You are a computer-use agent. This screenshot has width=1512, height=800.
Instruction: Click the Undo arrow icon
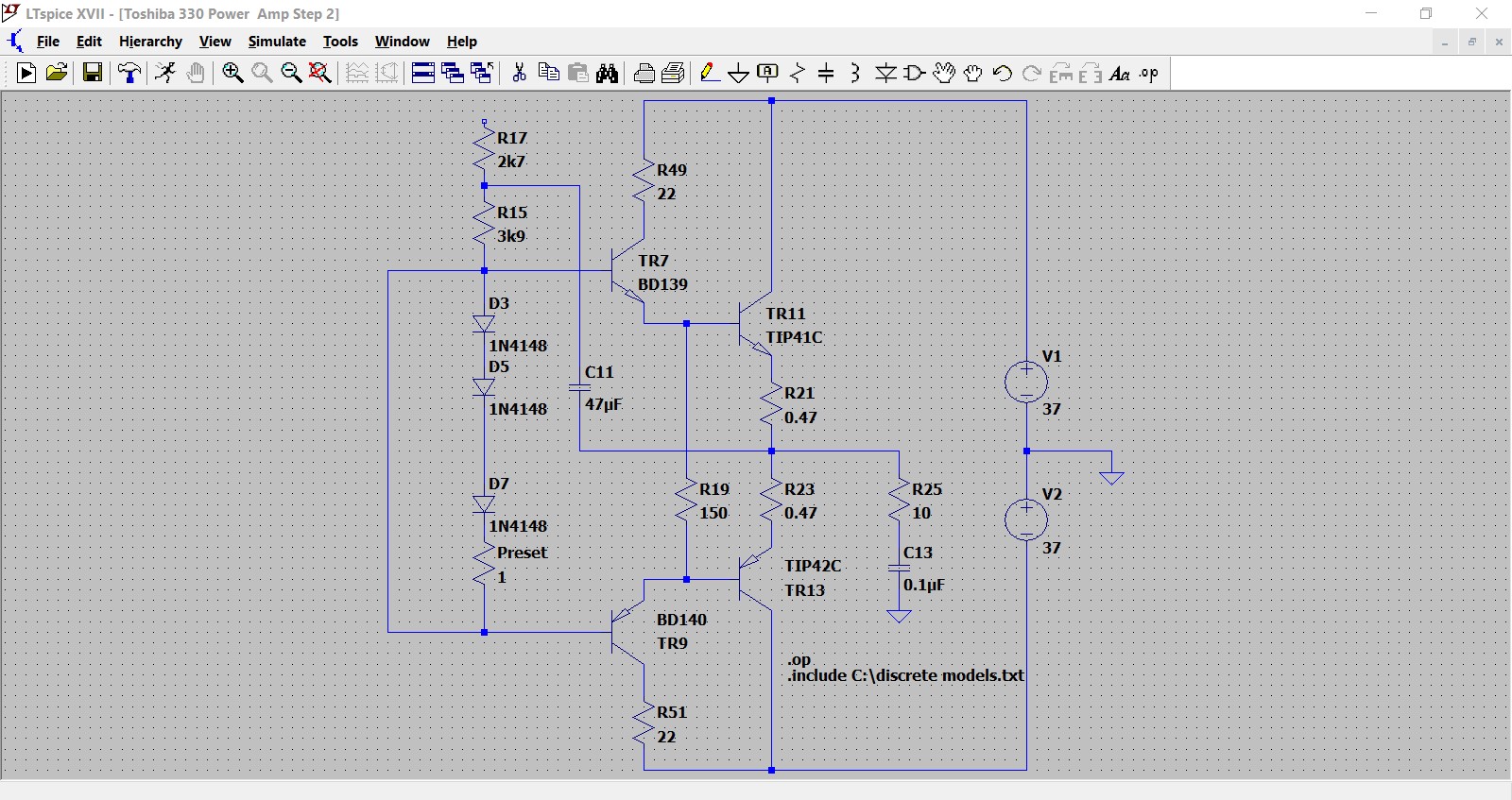click(x=1003, y=73)
